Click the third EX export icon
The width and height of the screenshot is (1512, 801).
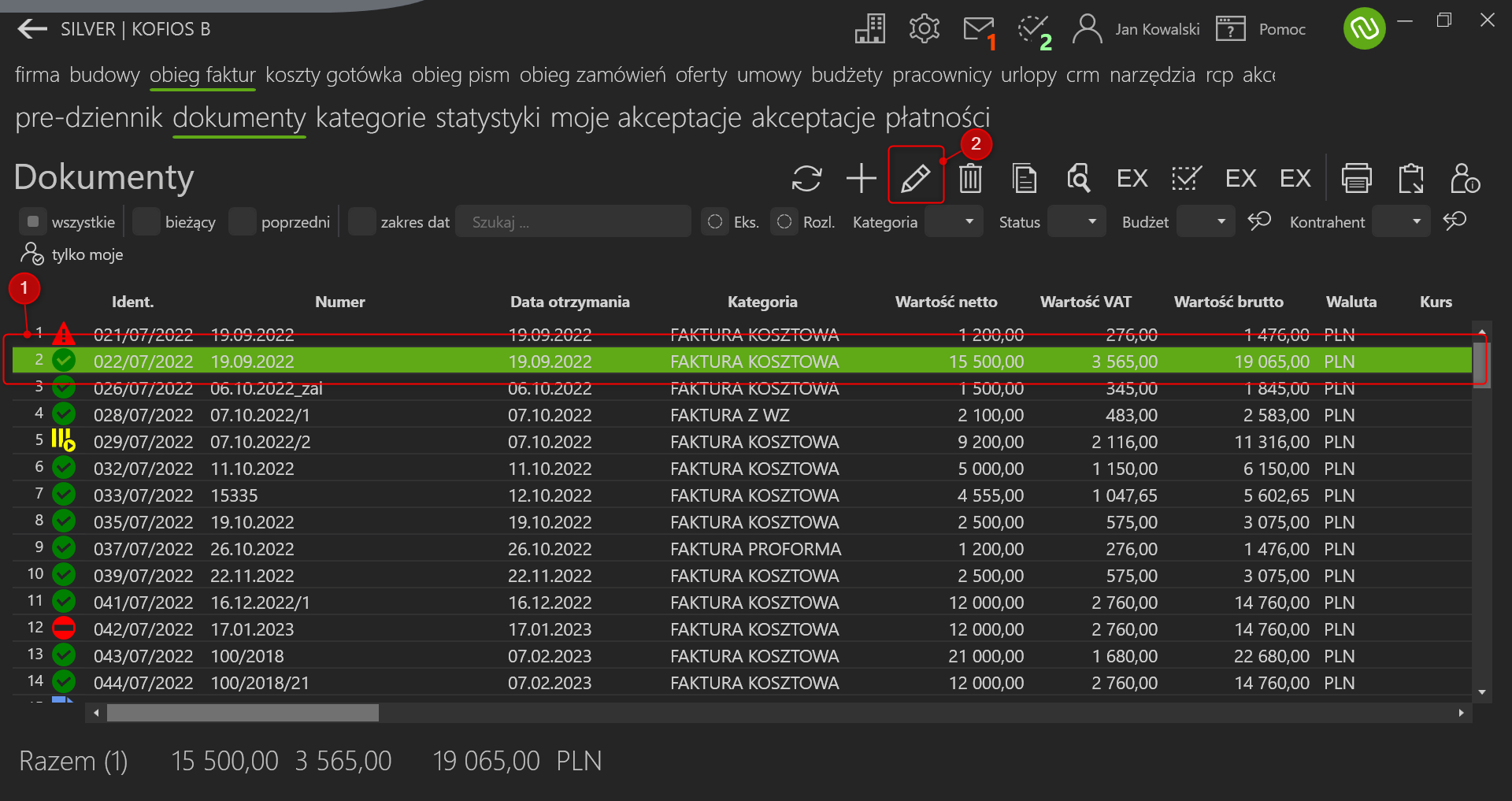1295,178
